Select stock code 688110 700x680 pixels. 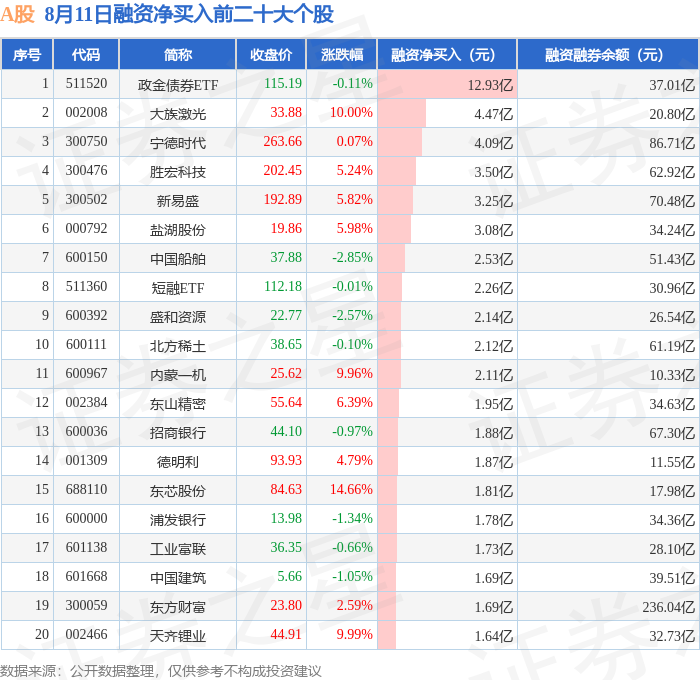point(86,490)
